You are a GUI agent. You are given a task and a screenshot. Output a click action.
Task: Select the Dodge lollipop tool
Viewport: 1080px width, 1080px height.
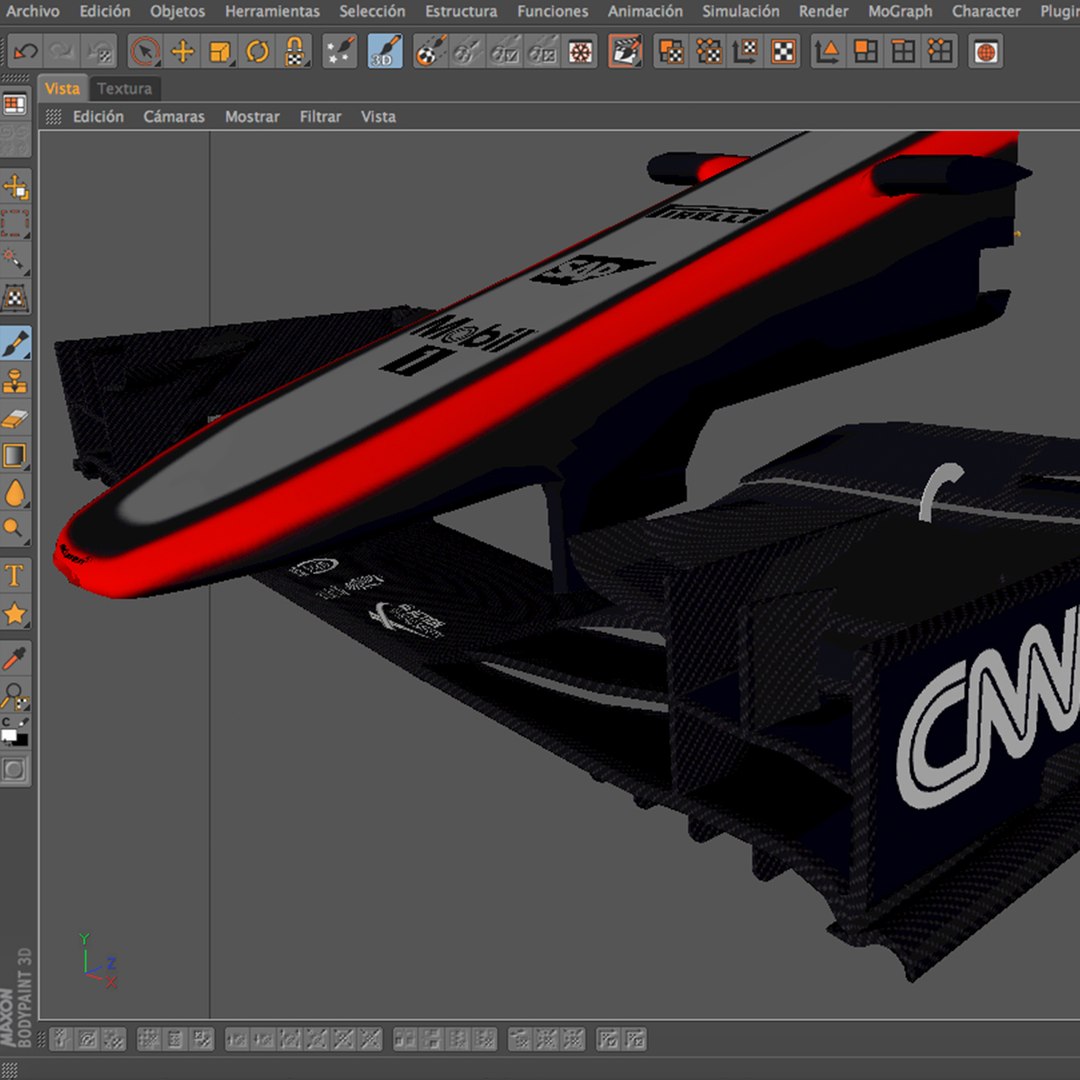point(15,529)
